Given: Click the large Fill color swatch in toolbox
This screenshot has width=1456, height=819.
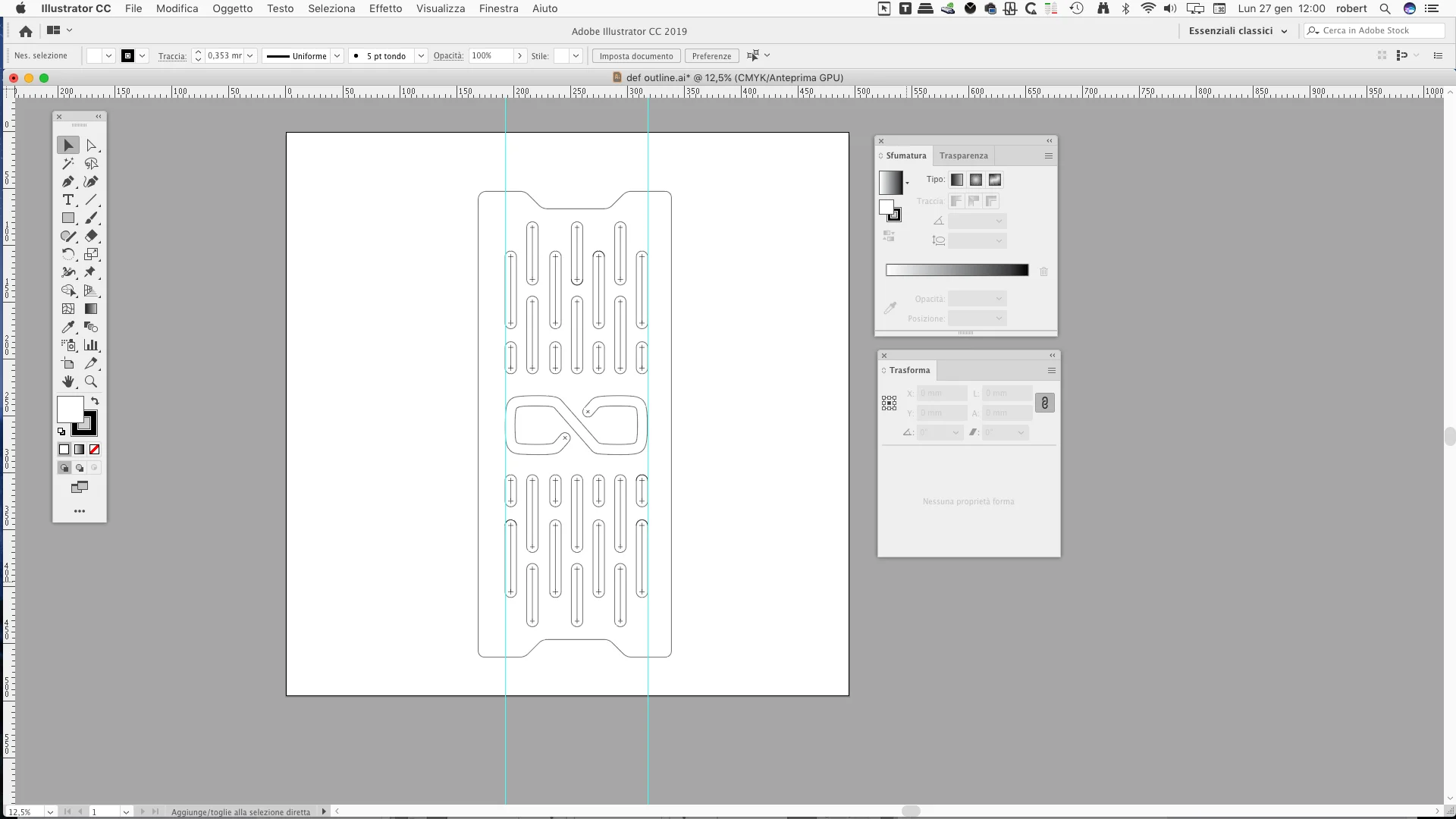Looking at the screenshot, I should click(x=70, y=410).
